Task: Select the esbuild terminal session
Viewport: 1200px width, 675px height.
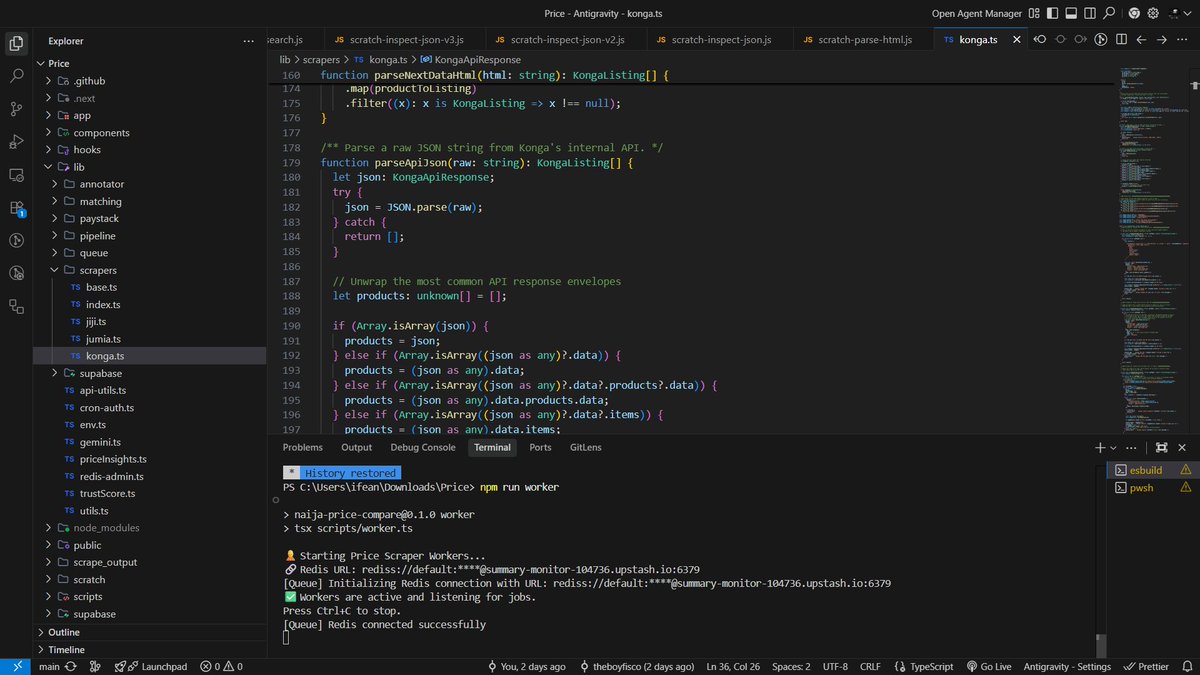Action: click(1152, 469)
